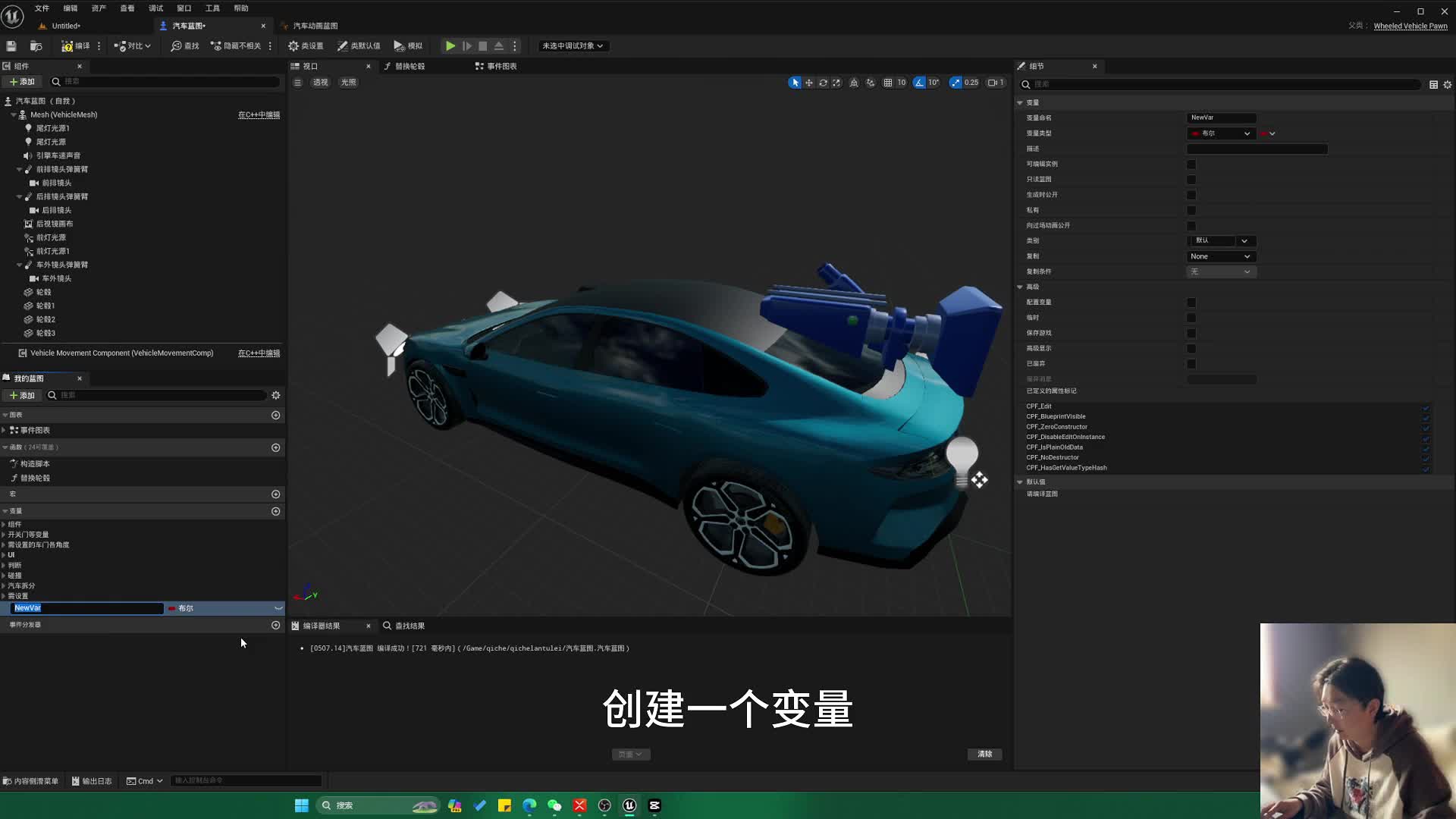The height and width of the screenshot is (819, 1456).
Task: Open the viewport hamburger menu
Action: pos(298,83)
